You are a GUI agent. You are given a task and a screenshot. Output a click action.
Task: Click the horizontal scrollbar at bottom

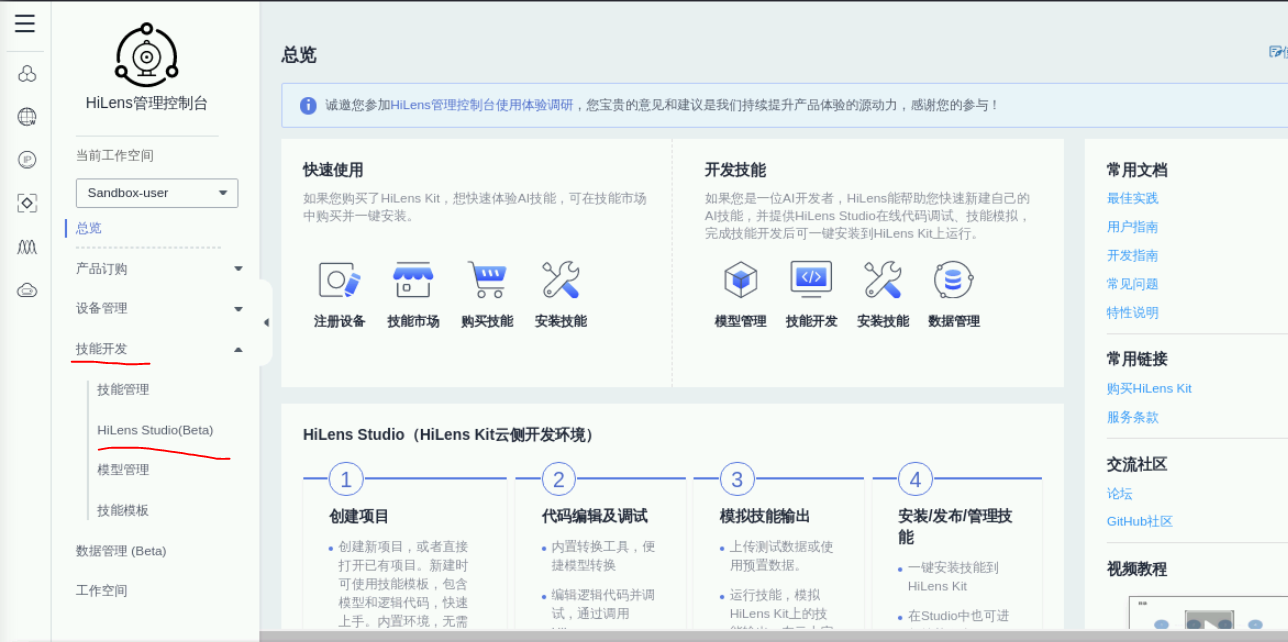pyautogui.click(x=773, y=636)
